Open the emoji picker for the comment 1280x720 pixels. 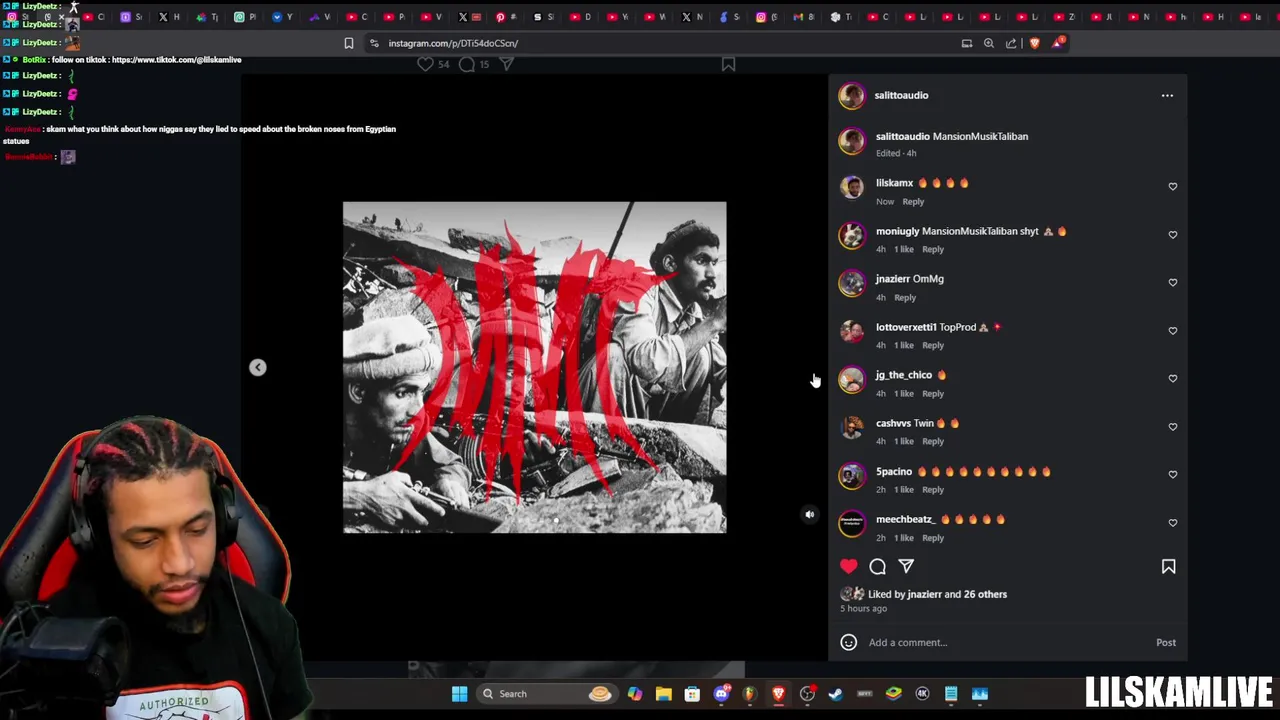(848, 642)
